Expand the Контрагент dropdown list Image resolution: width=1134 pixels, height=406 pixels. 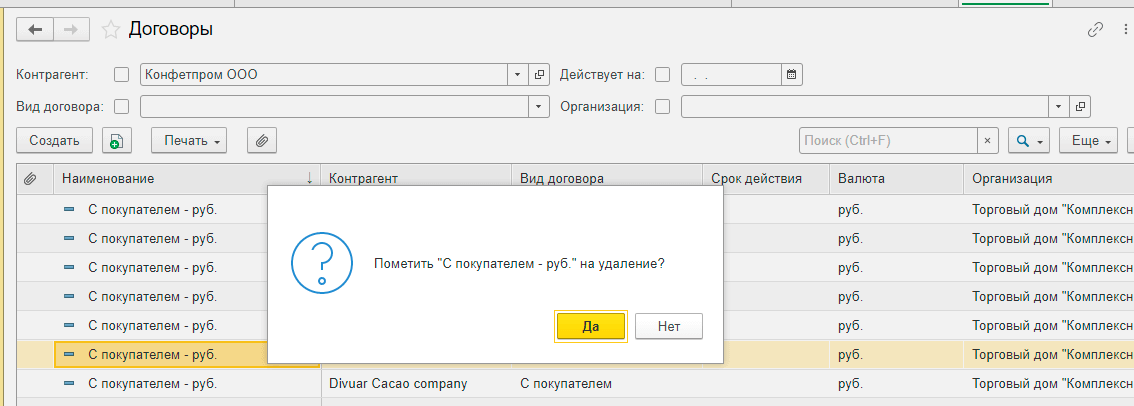[x=520, y=74]
